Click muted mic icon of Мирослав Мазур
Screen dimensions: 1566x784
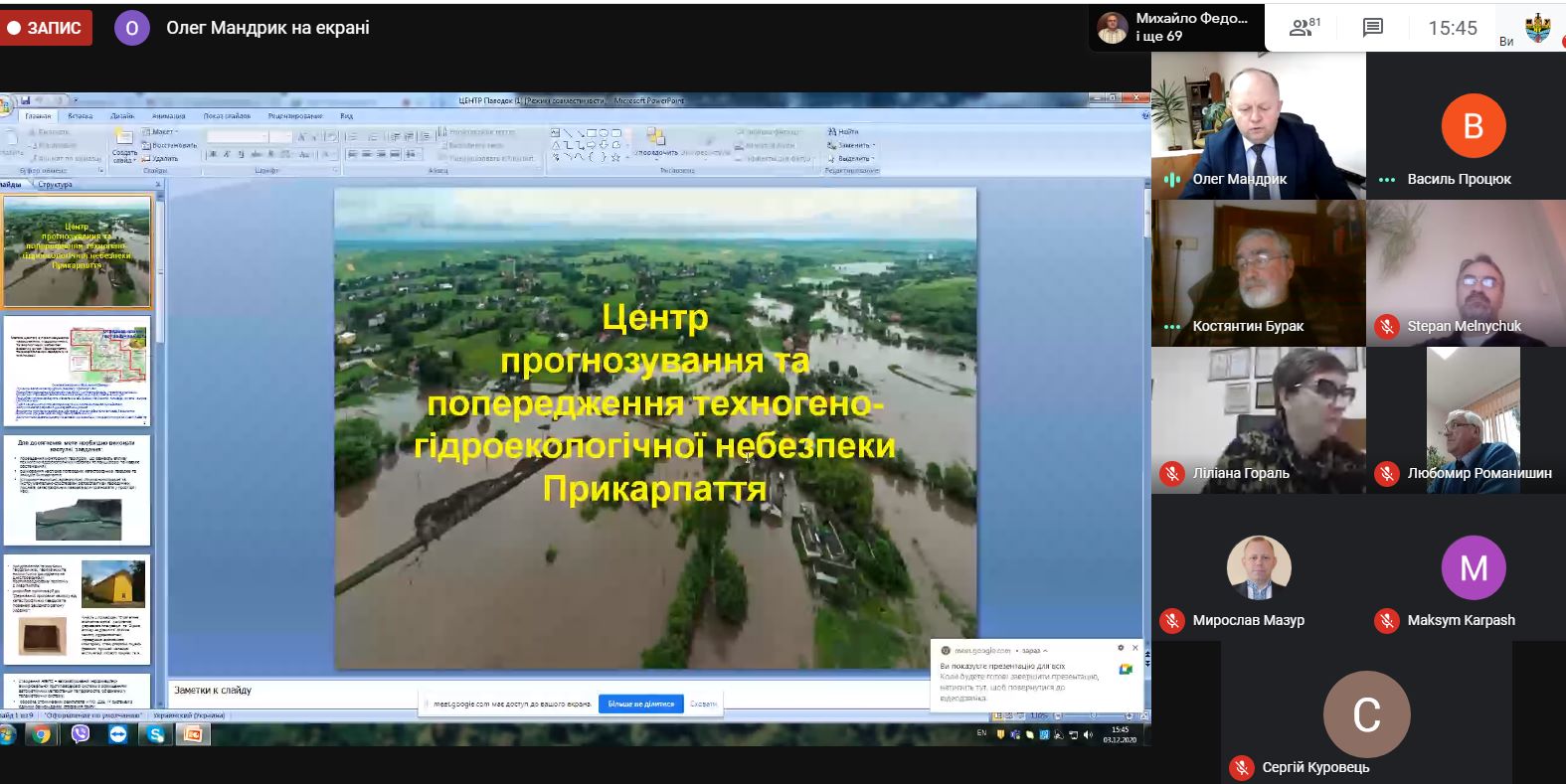point(1172,620)
